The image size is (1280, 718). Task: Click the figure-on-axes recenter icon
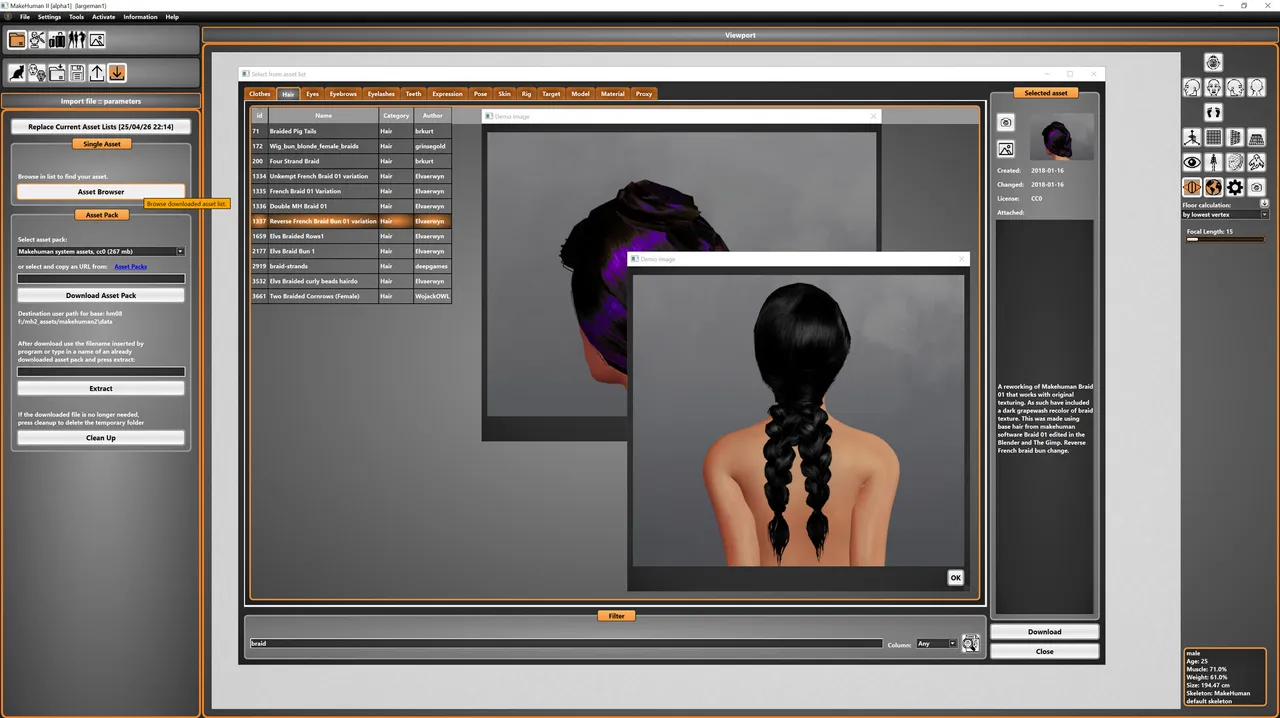click(1192, 137)
